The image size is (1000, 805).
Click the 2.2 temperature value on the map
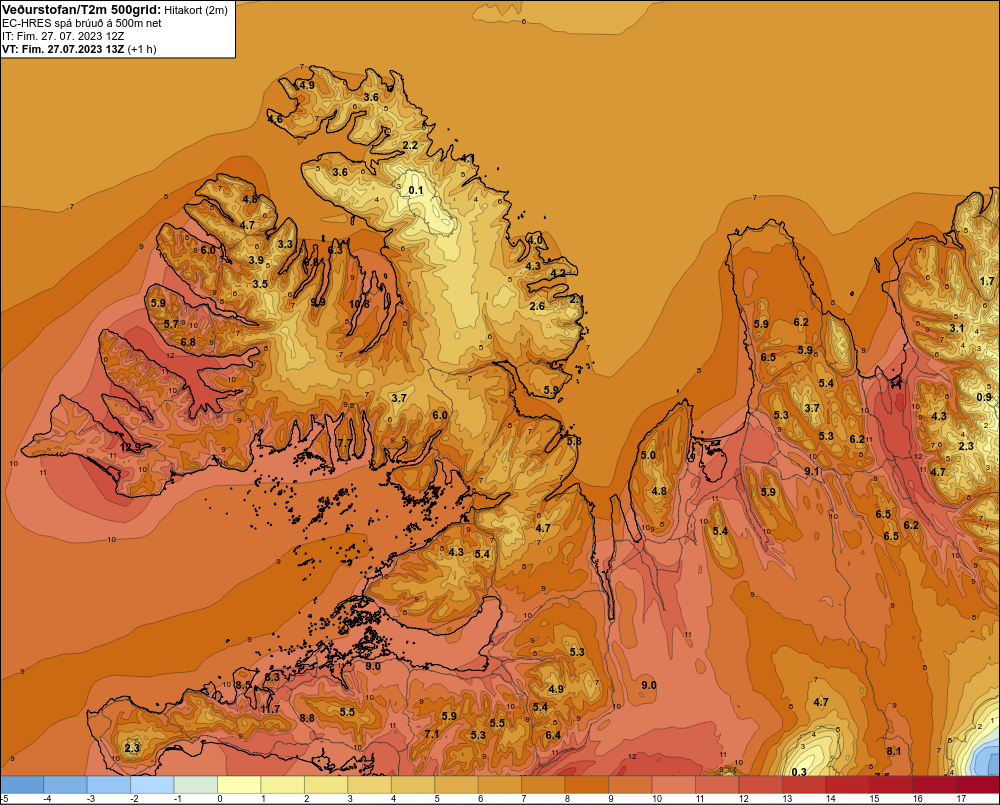(x=410, y=145)
